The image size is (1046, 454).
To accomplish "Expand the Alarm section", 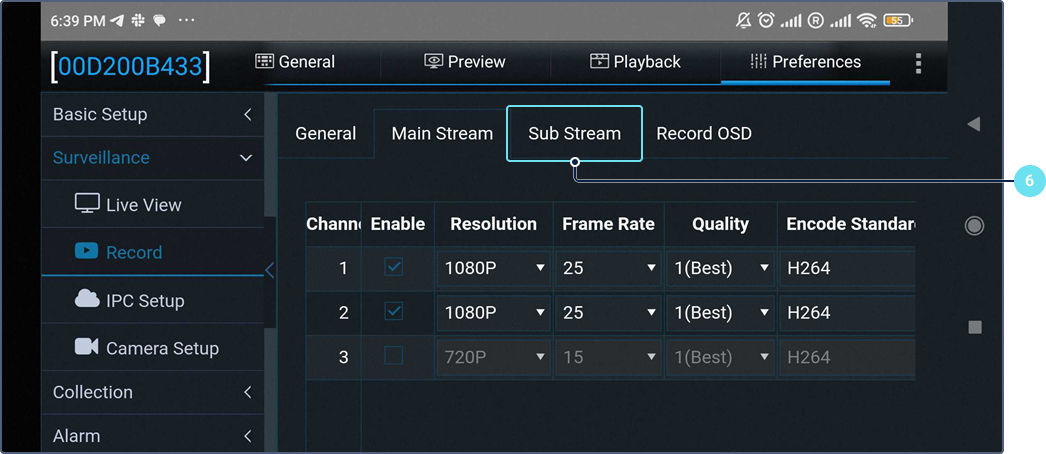I will click(x=152, y=436).
